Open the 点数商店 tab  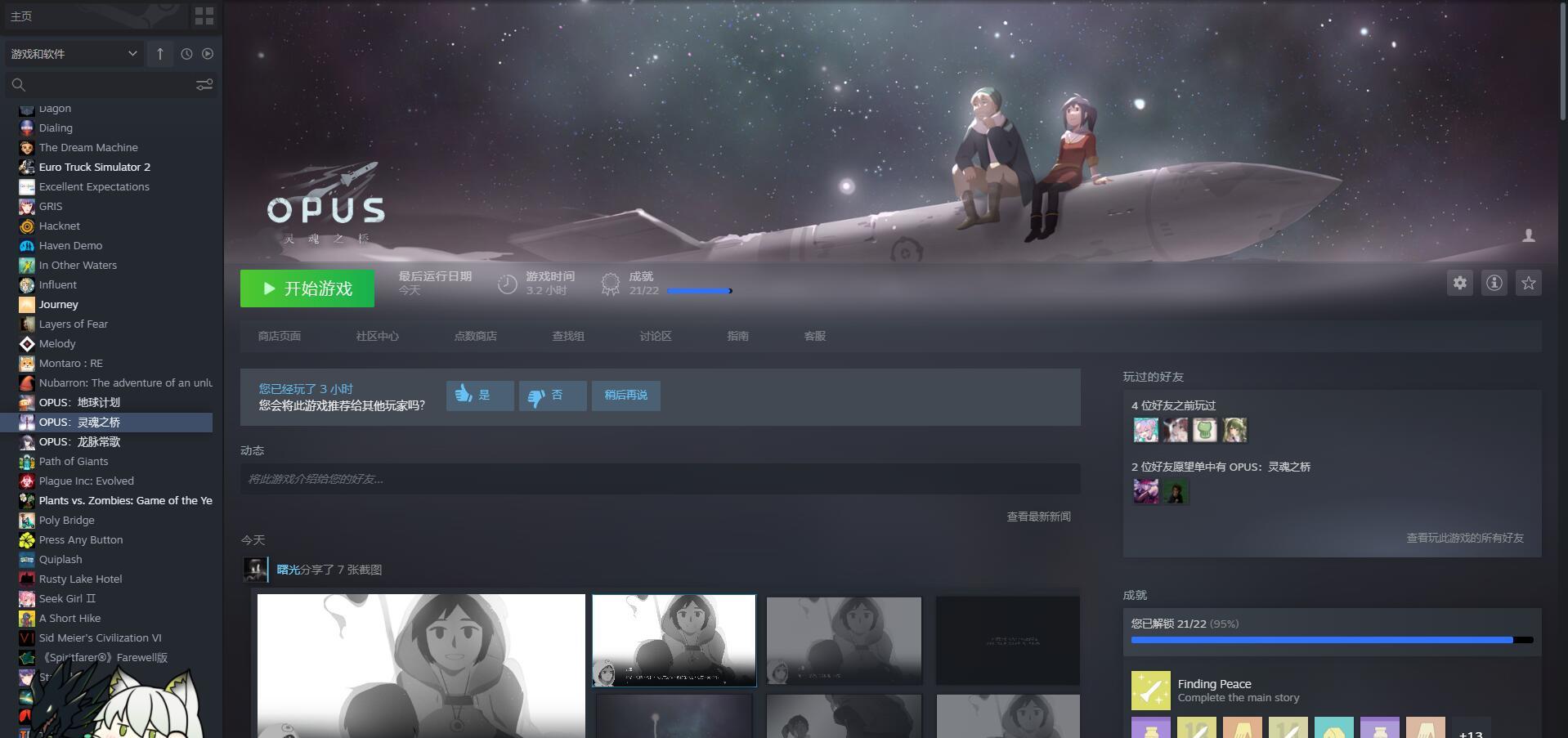(476, 336)
